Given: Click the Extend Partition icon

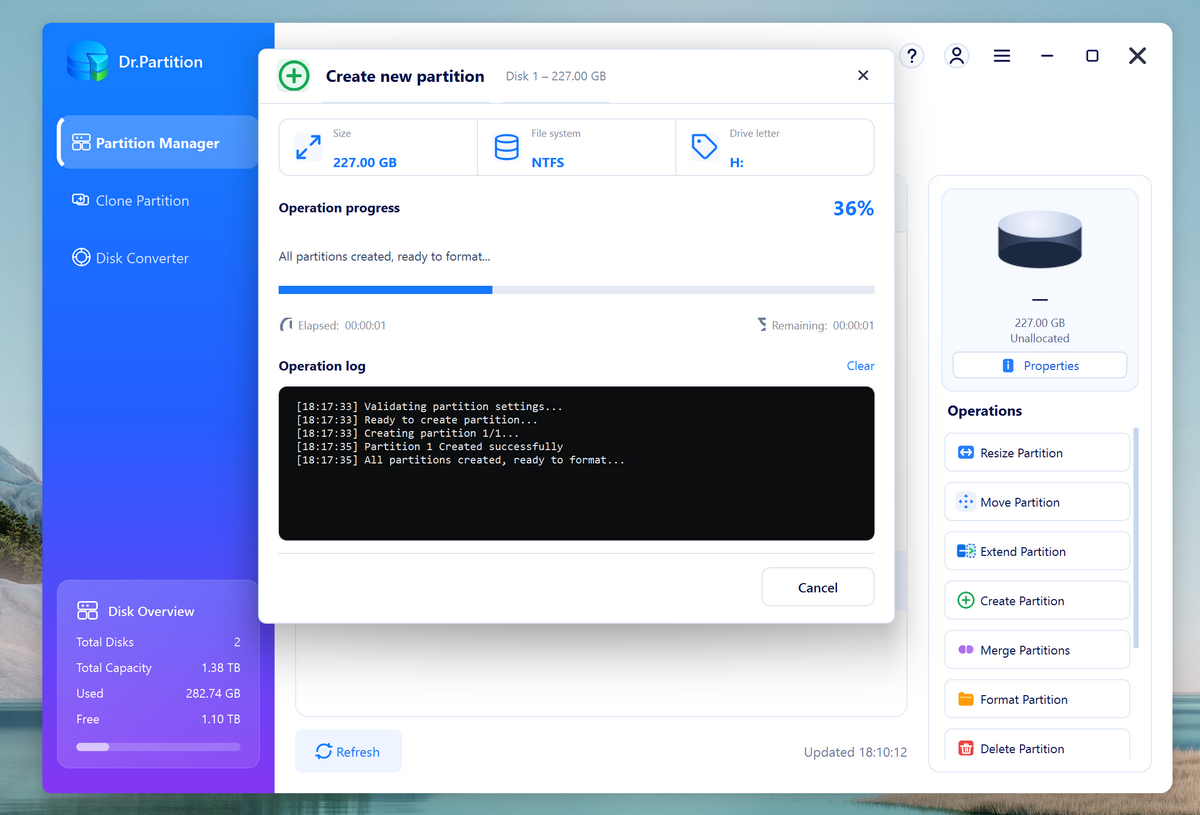Looking at the screenshot, I should click(966, 551).
